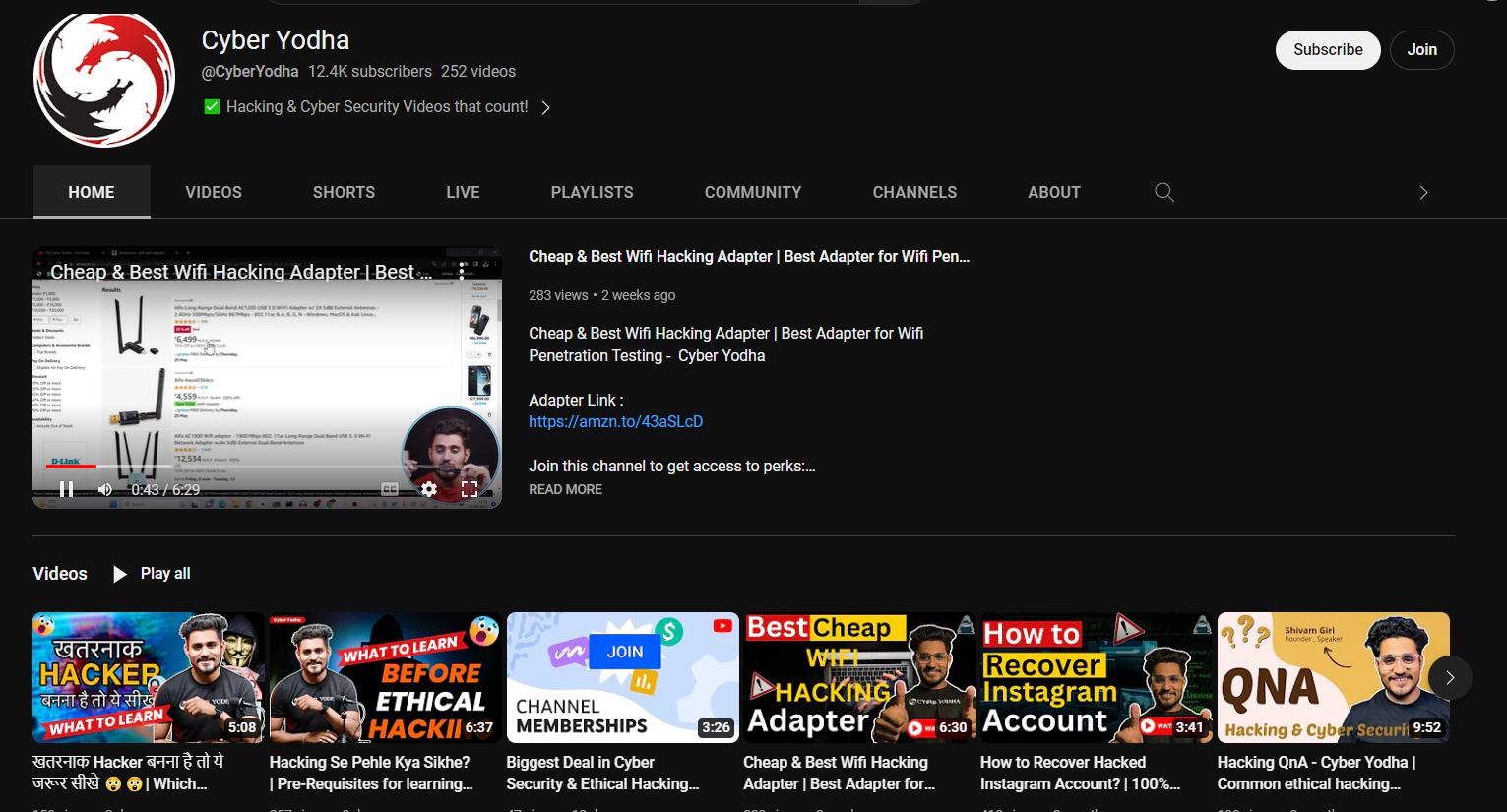Open the video player settings gear

[428, 488]
